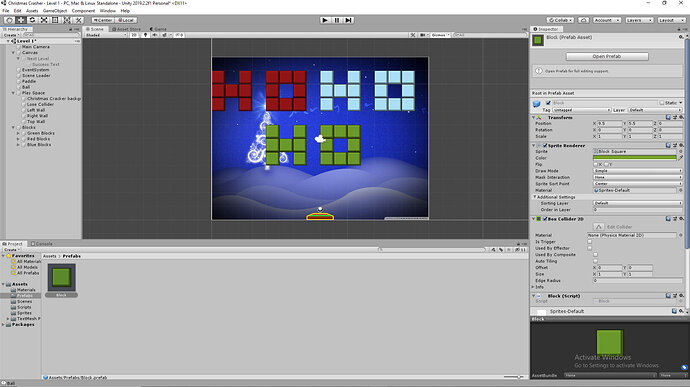Enable Flip X checkbox
This screenshot has height=387, width=690.
(x=595, y=164)
